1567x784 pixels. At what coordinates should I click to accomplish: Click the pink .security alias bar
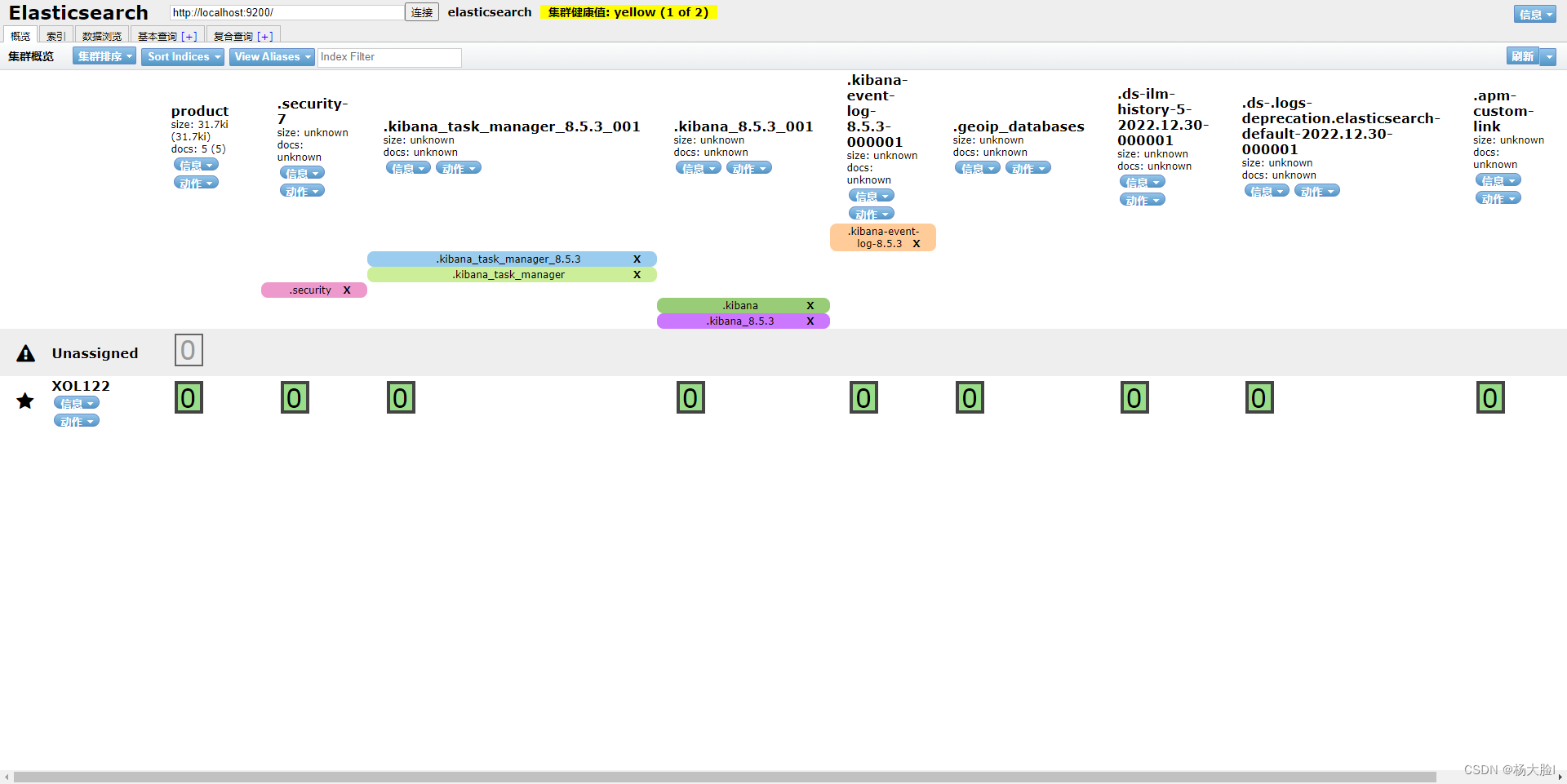click(314, 290)
